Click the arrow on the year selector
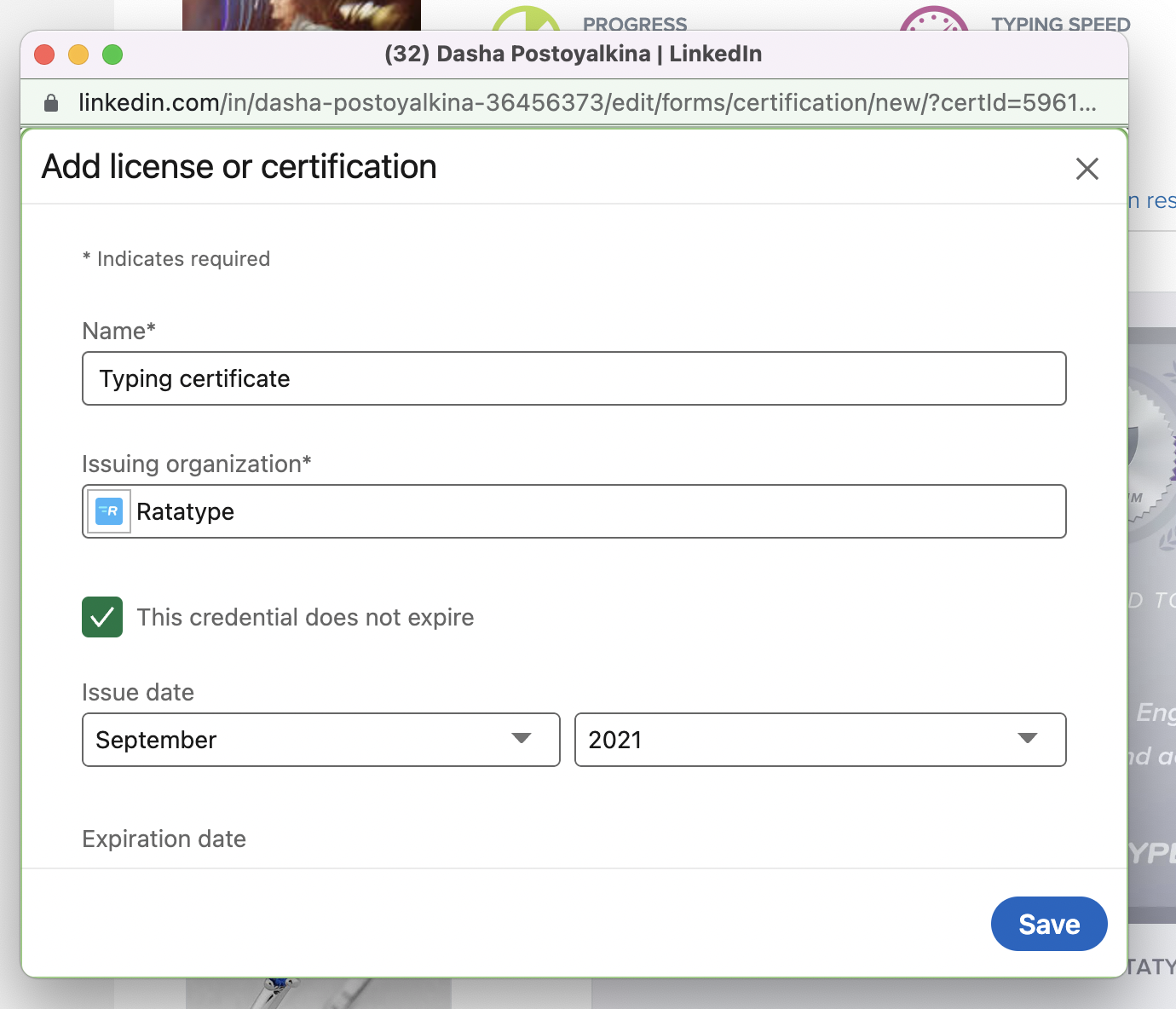The height and width of the screenshot is (1009, 1176). 1028,738
